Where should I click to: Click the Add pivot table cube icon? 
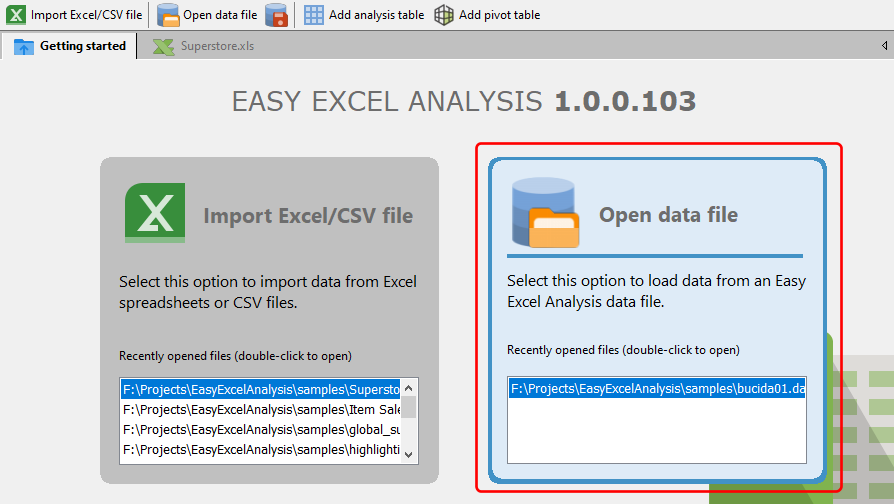tap(444, 15)
